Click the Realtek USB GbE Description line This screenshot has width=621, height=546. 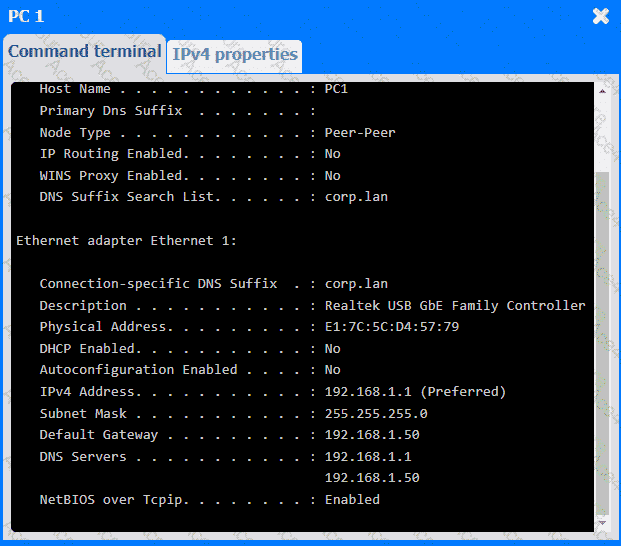click(312, 306)
